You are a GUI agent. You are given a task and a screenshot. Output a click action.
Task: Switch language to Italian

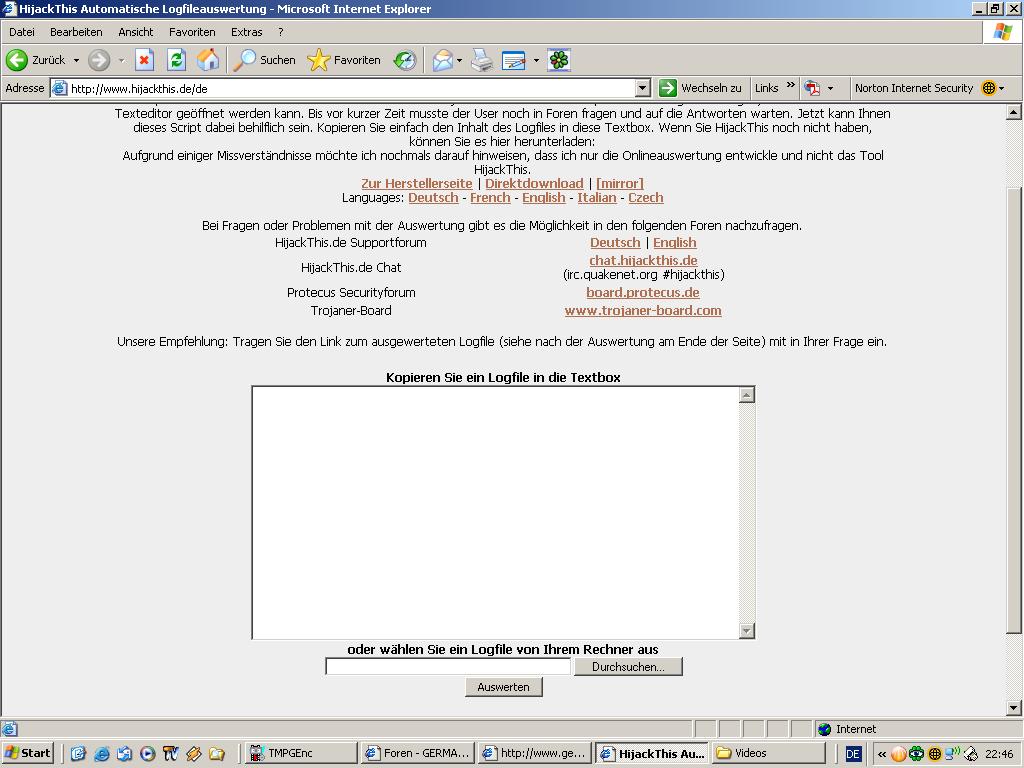point(597,197)
